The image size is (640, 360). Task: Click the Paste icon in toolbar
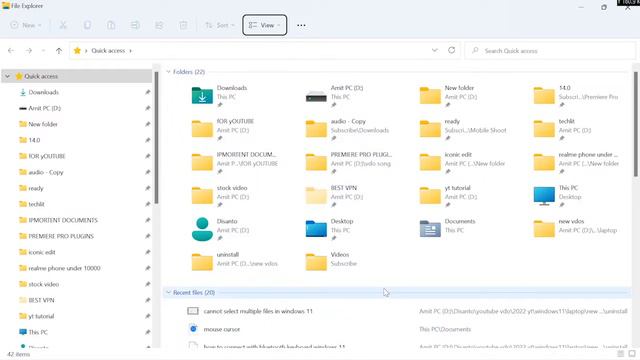(111, 25)
